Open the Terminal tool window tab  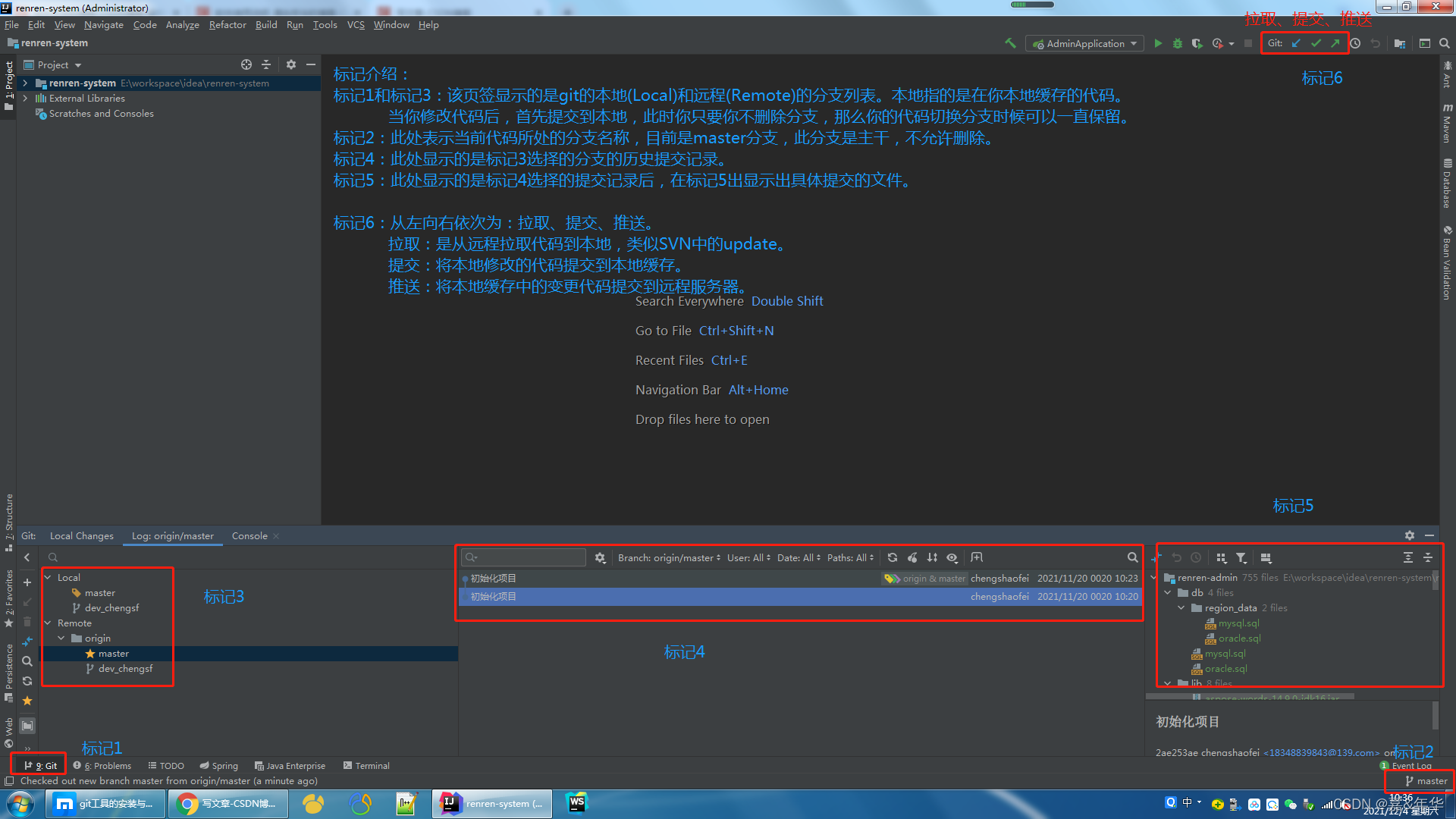366,766
